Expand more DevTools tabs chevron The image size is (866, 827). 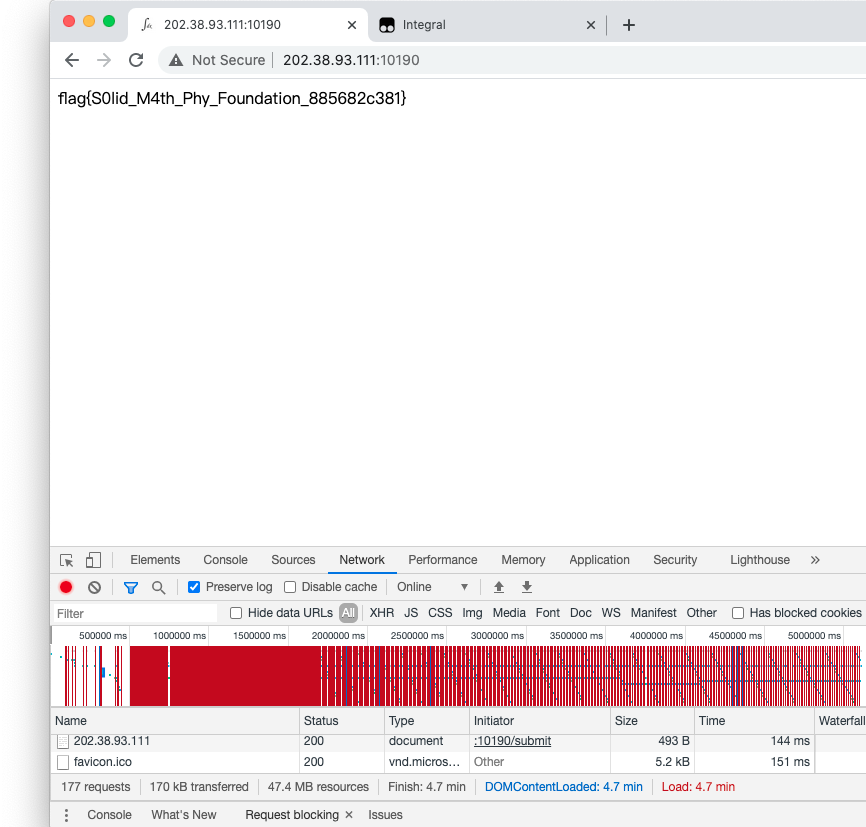pos(815,560)
